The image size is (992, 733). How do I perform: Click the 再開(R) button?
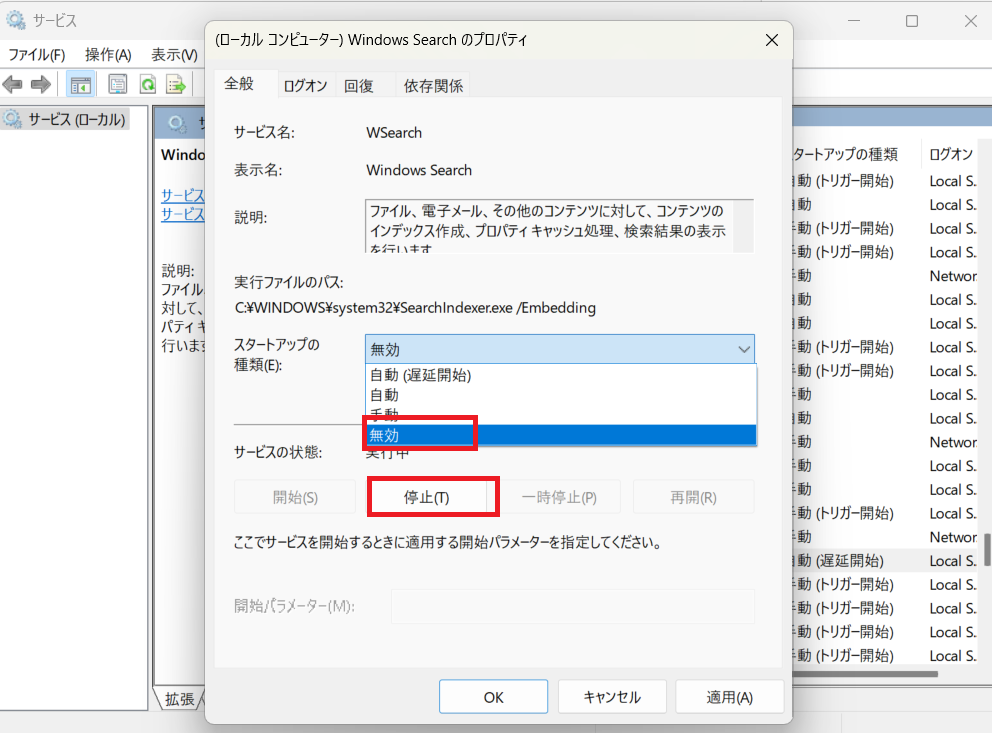coord(693,497)
